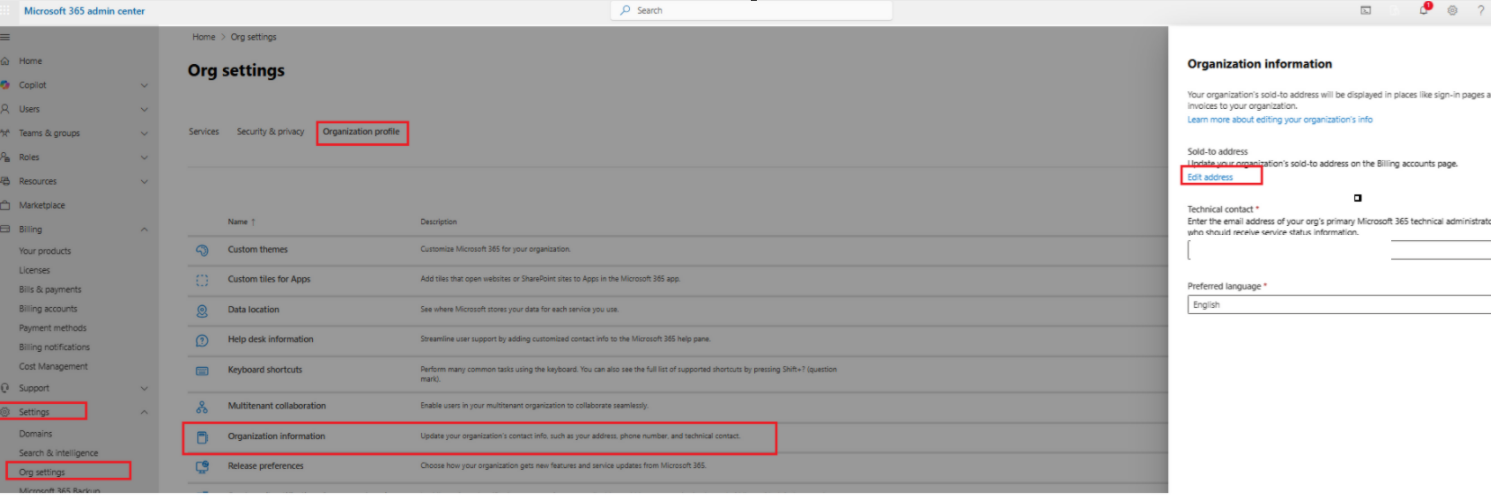This screenshot has height=502, width=1491.
Task: Open Bills & payments page
Action: click(x=50, y=289)
